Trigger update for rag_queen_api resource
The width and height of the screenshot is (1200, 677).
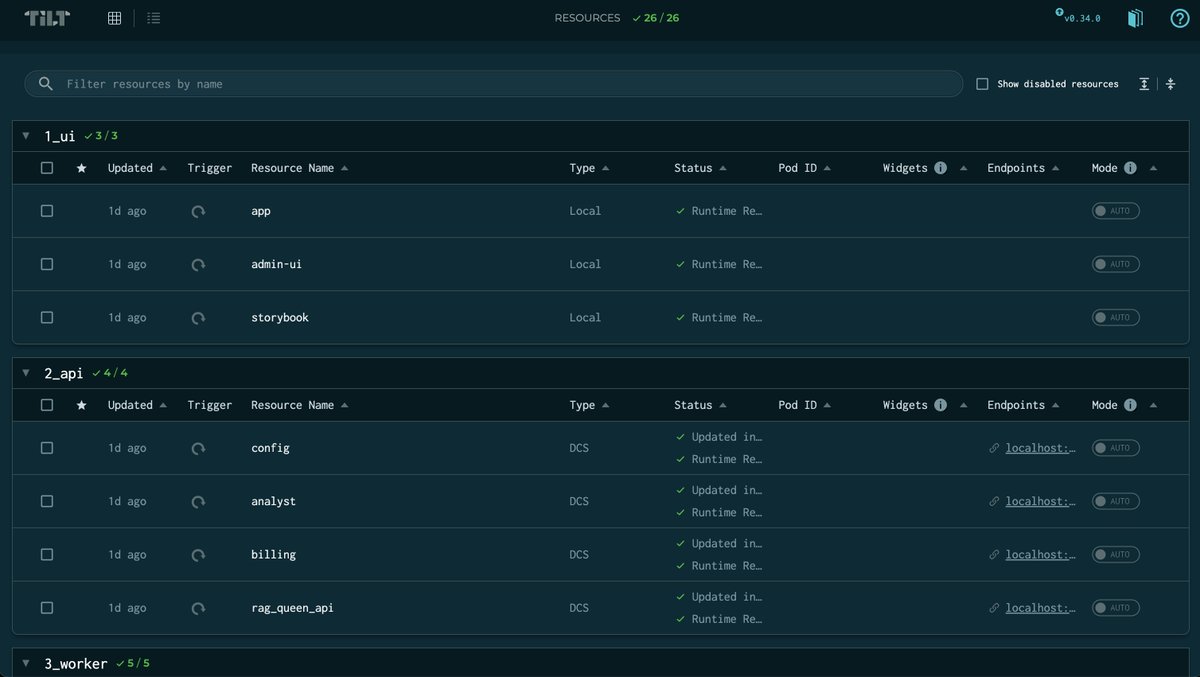coord(198,607)
